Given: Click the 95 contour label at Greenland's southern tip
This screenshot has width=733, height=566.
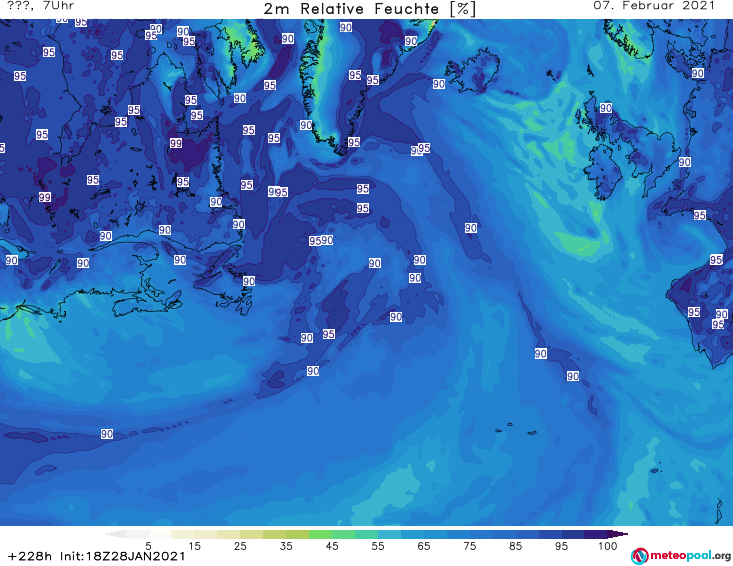Looking at the screenshot, I should pos(354,142).
